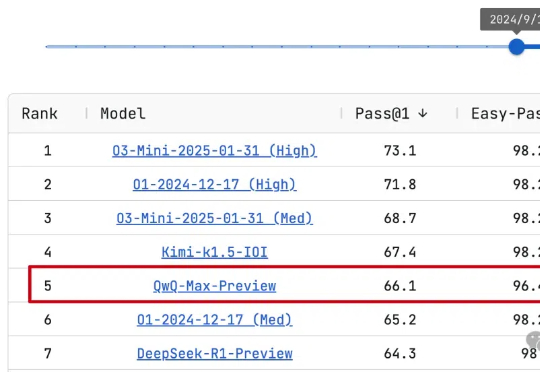Click the Easy-Pass column header
Viewport: 540px width, 372px height.
505,114
